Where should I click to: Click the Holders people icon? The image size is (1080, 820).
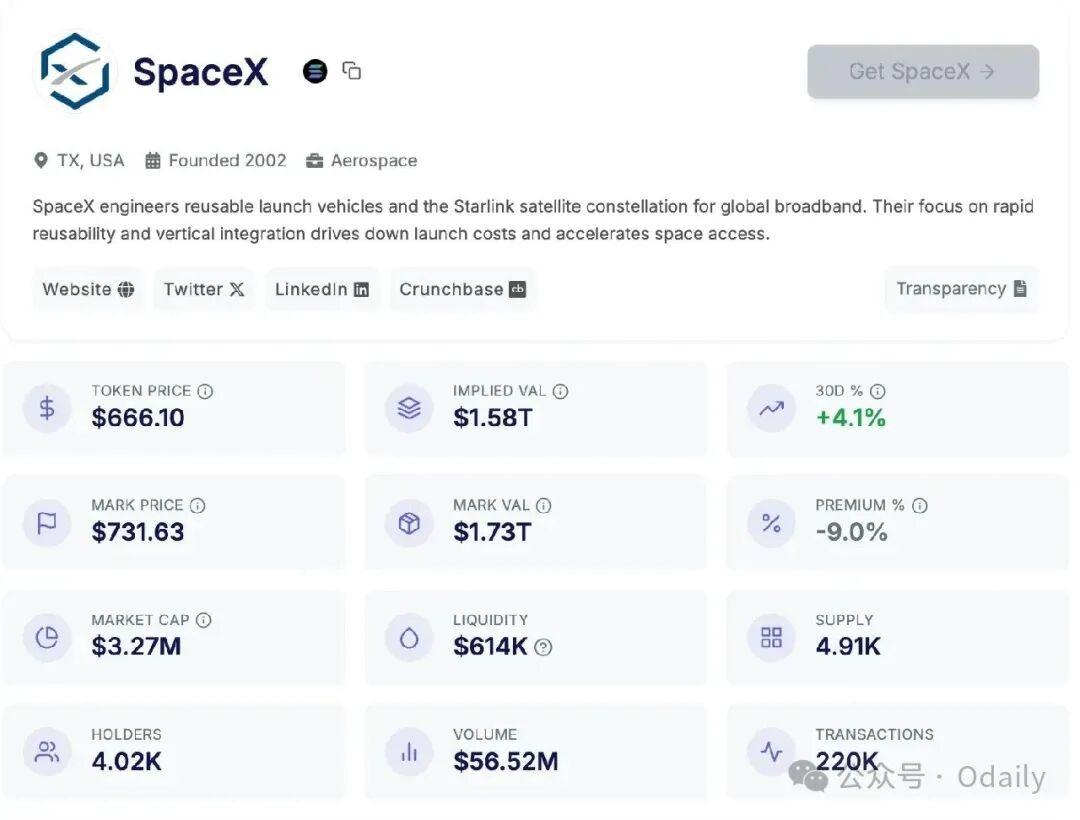47,752
